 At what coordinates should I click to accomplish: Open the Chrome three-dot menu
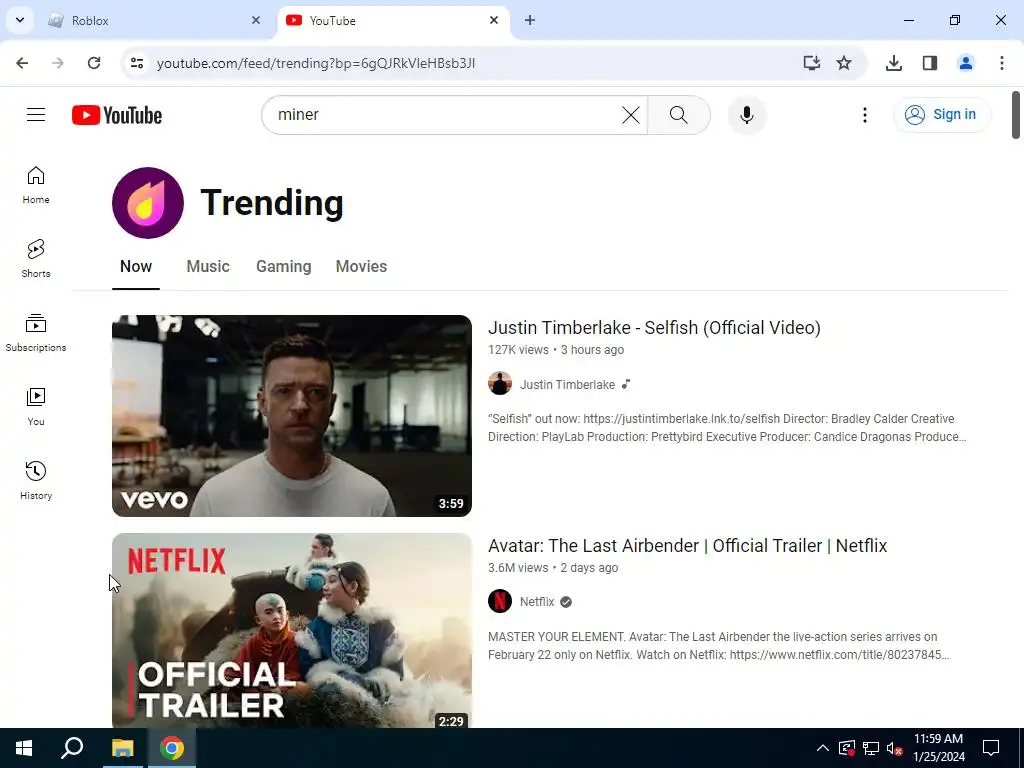click(1002, 63)
